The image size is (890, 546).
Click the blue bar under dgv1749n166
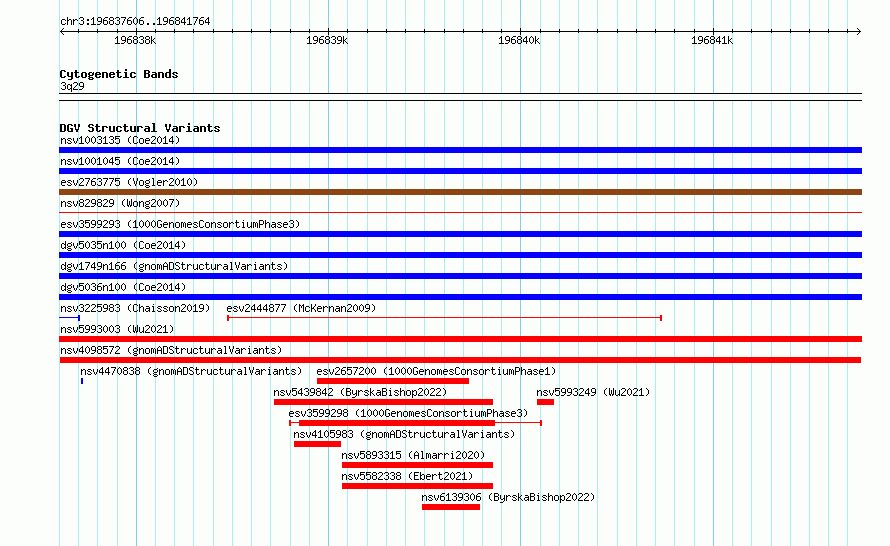pos(460,276)
